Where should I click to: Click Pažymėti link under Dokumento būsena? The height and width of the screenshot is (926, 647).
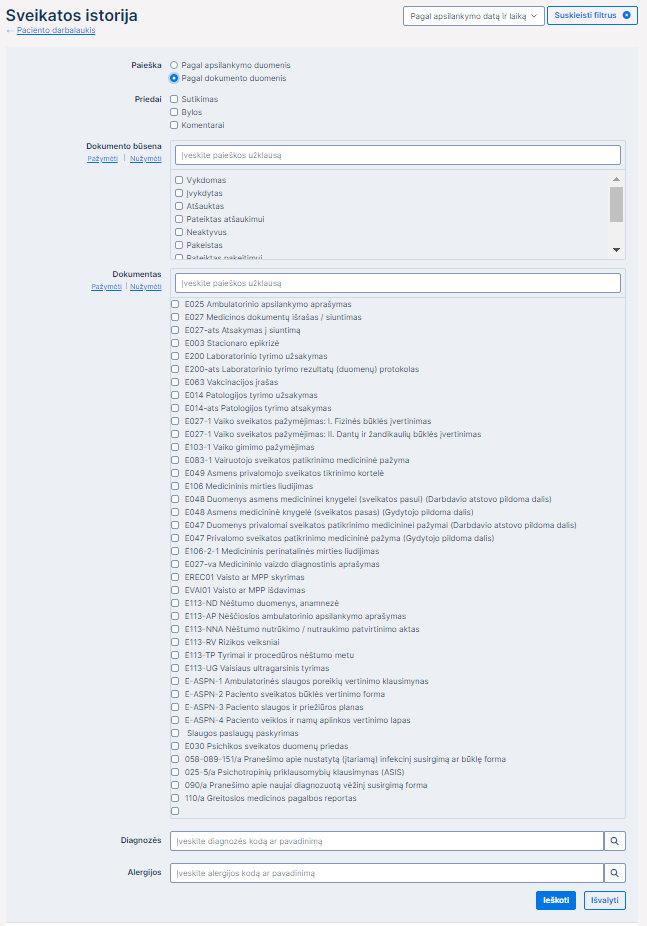pyautogui.click(x=102, y=159)
